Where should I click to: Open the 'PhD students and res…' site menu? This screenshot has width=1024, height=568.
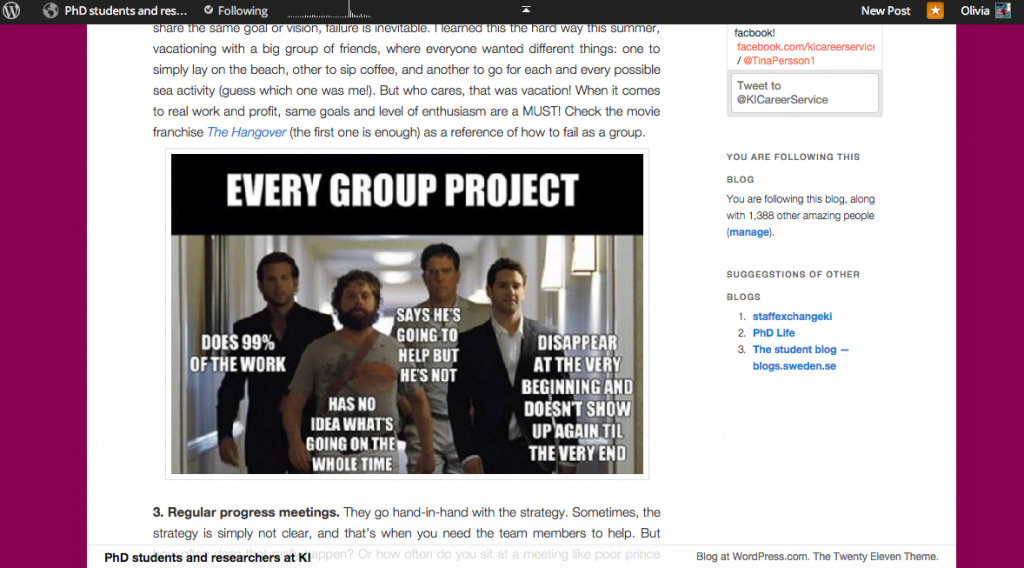[125, 11]
